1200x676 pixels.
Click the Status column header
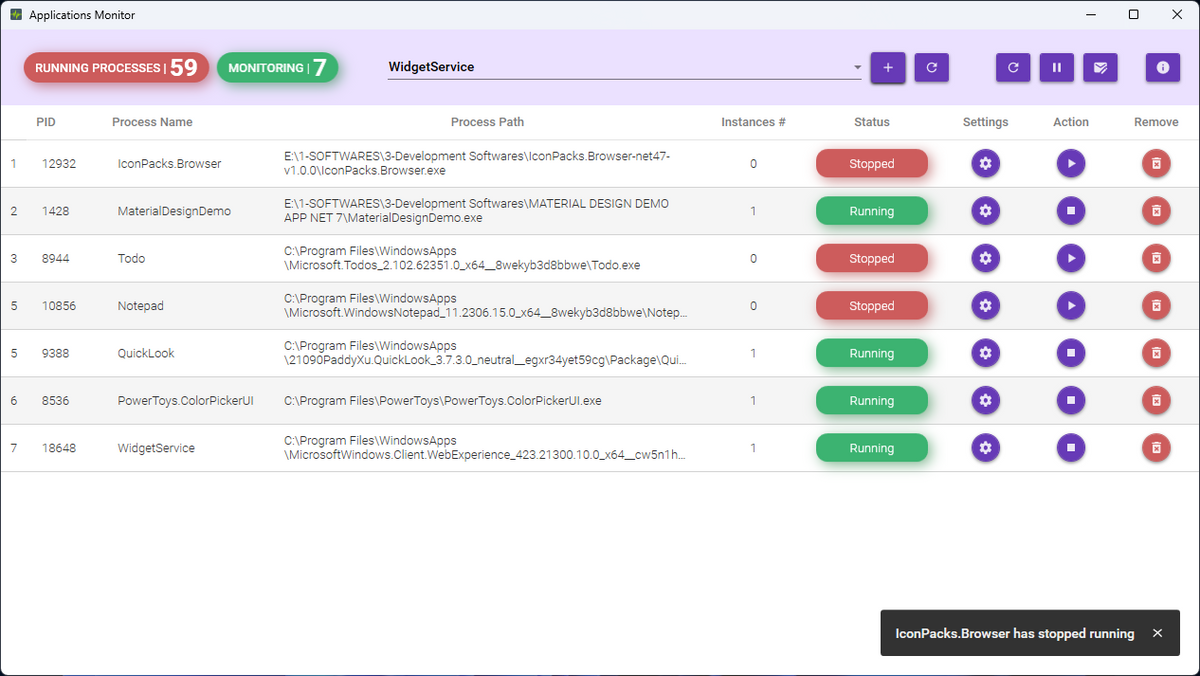(871, 122)
